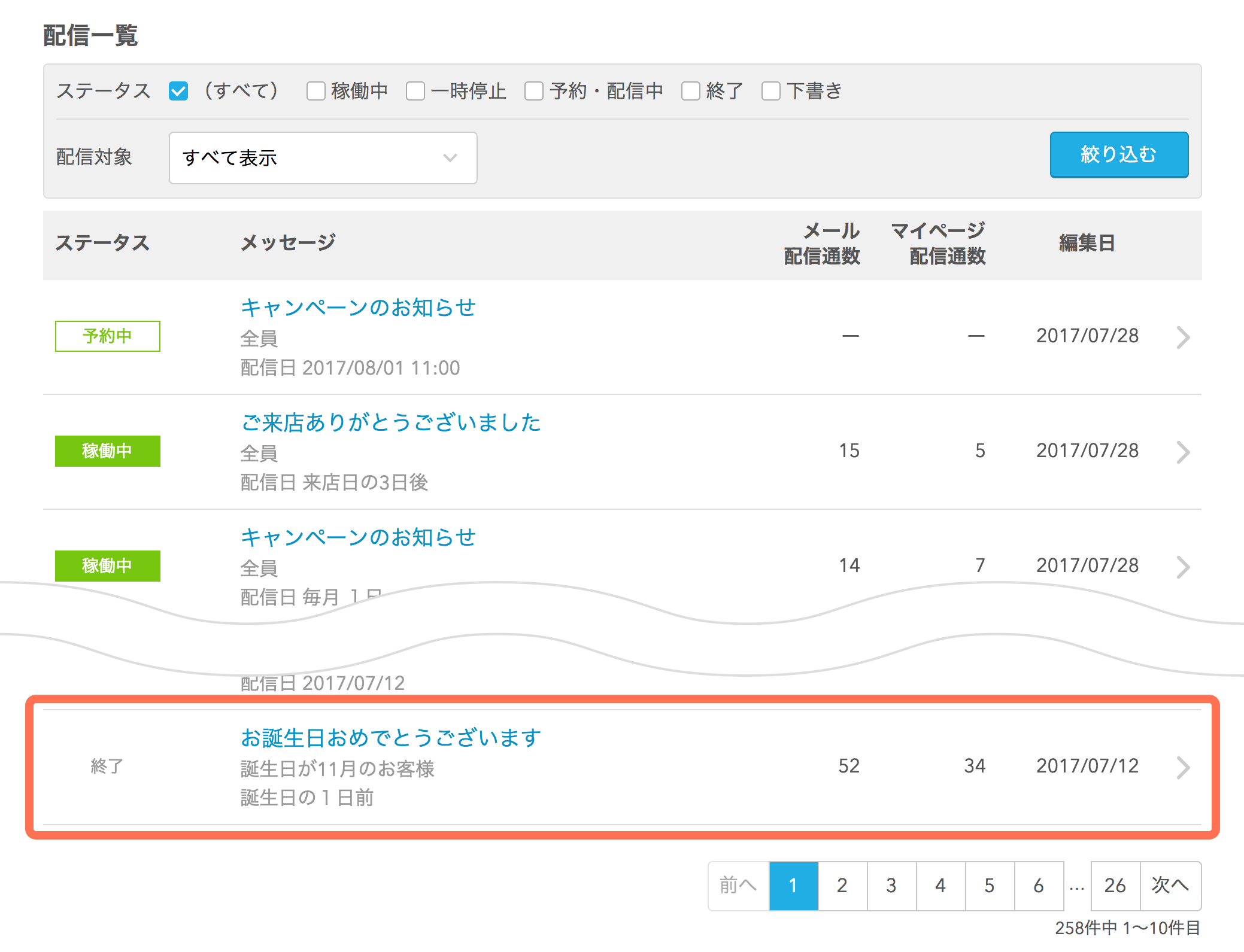Open the 終了 birthday message row chevron
The image size is (1244, 952).
click(1182, 768)
